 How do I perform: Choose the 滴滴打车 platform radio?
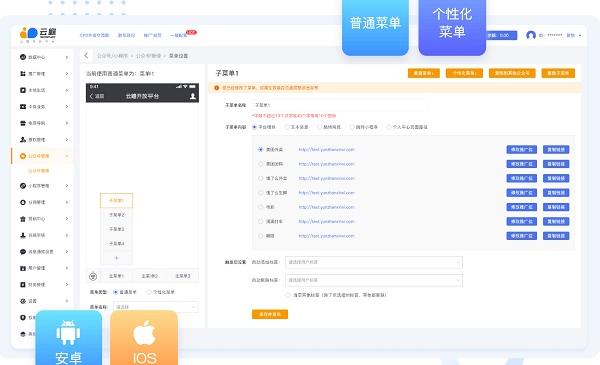261,222
